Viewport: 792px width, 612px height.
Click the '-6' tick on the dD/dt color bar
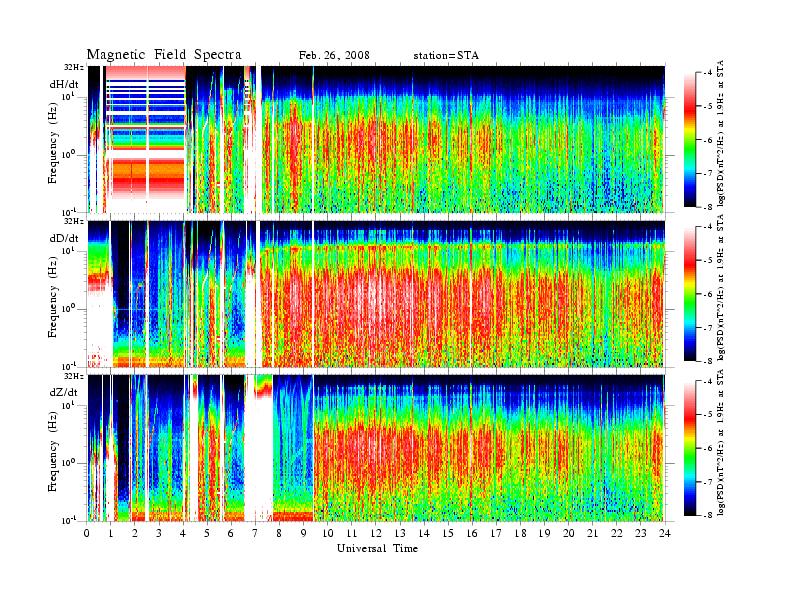pyautogui.click(x=708, y=294)
